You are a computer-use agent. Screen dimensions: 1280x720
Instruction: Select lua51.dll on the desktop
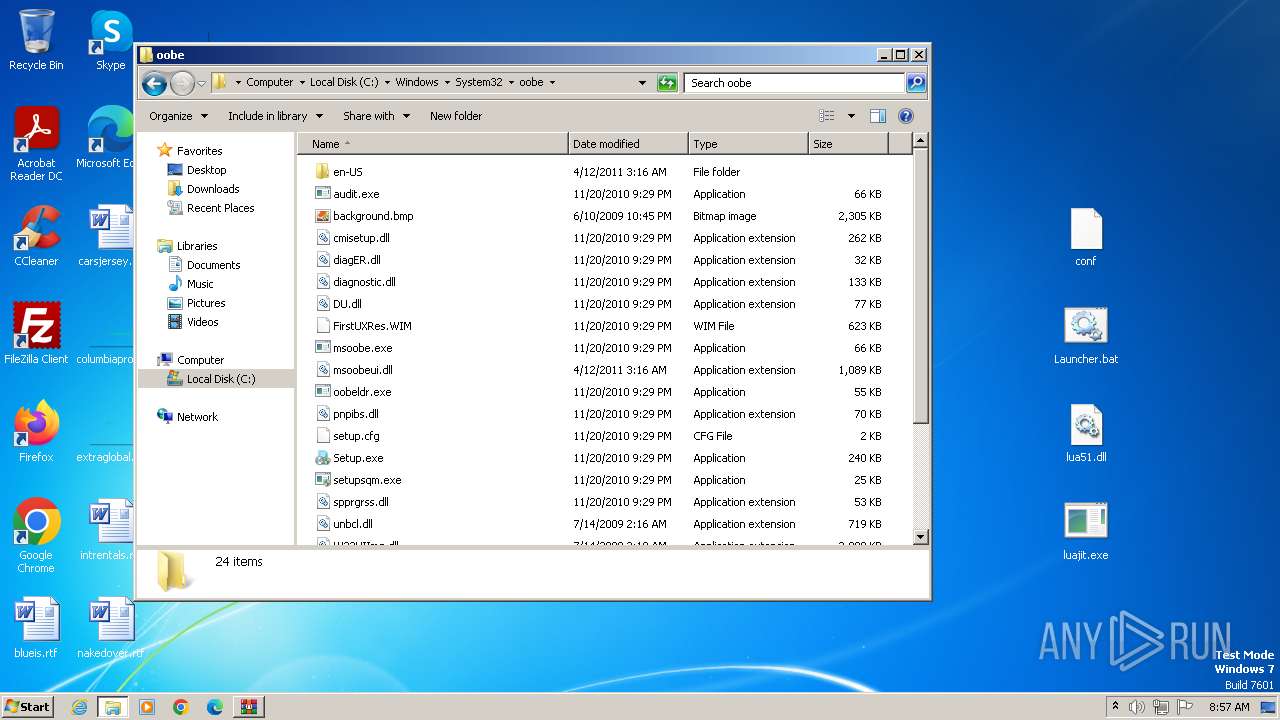click(x=1086, y=434)
